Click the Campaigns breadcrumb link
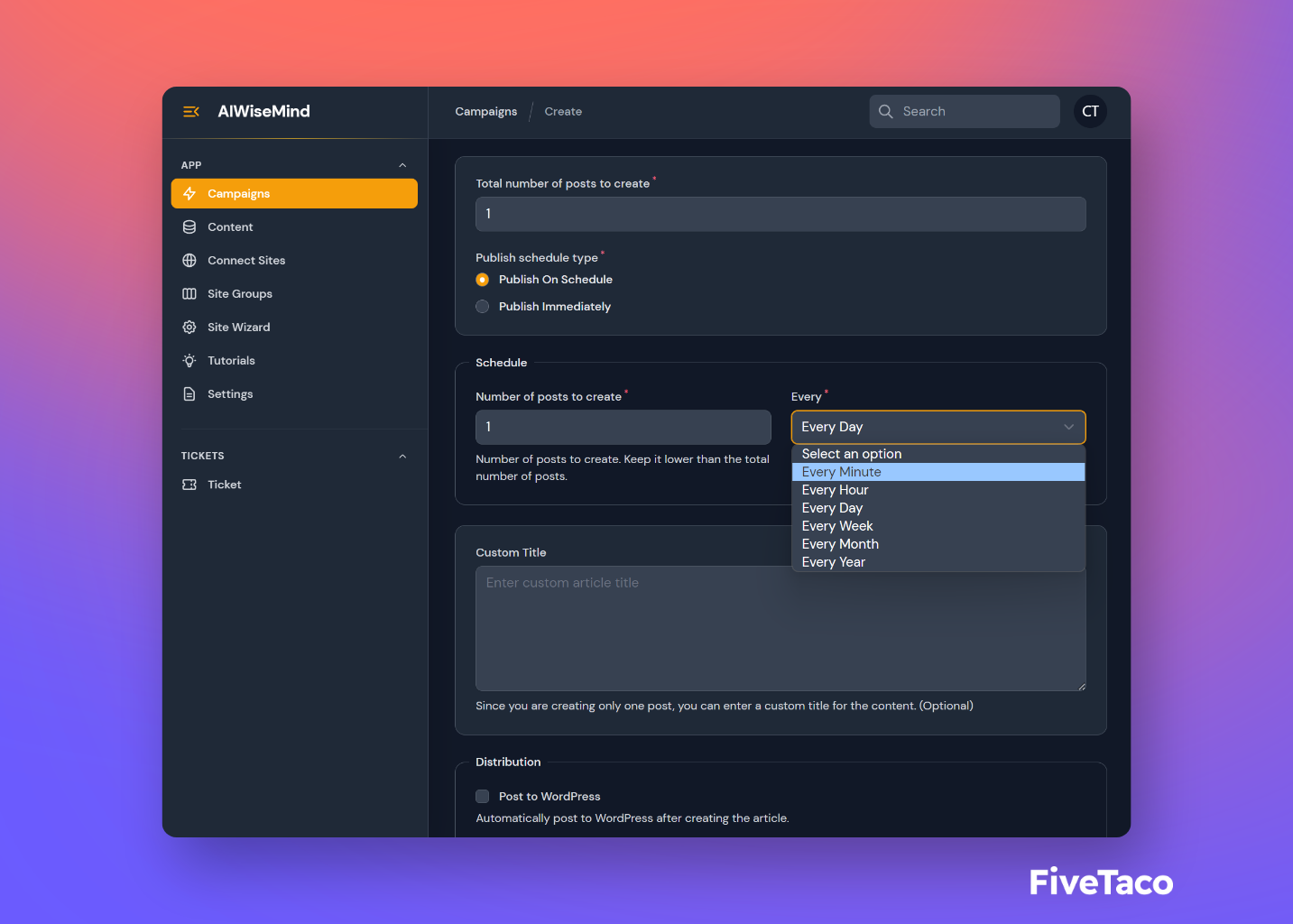The width and height of the screenshot is (1293, 924). click(x=485, y=112)
